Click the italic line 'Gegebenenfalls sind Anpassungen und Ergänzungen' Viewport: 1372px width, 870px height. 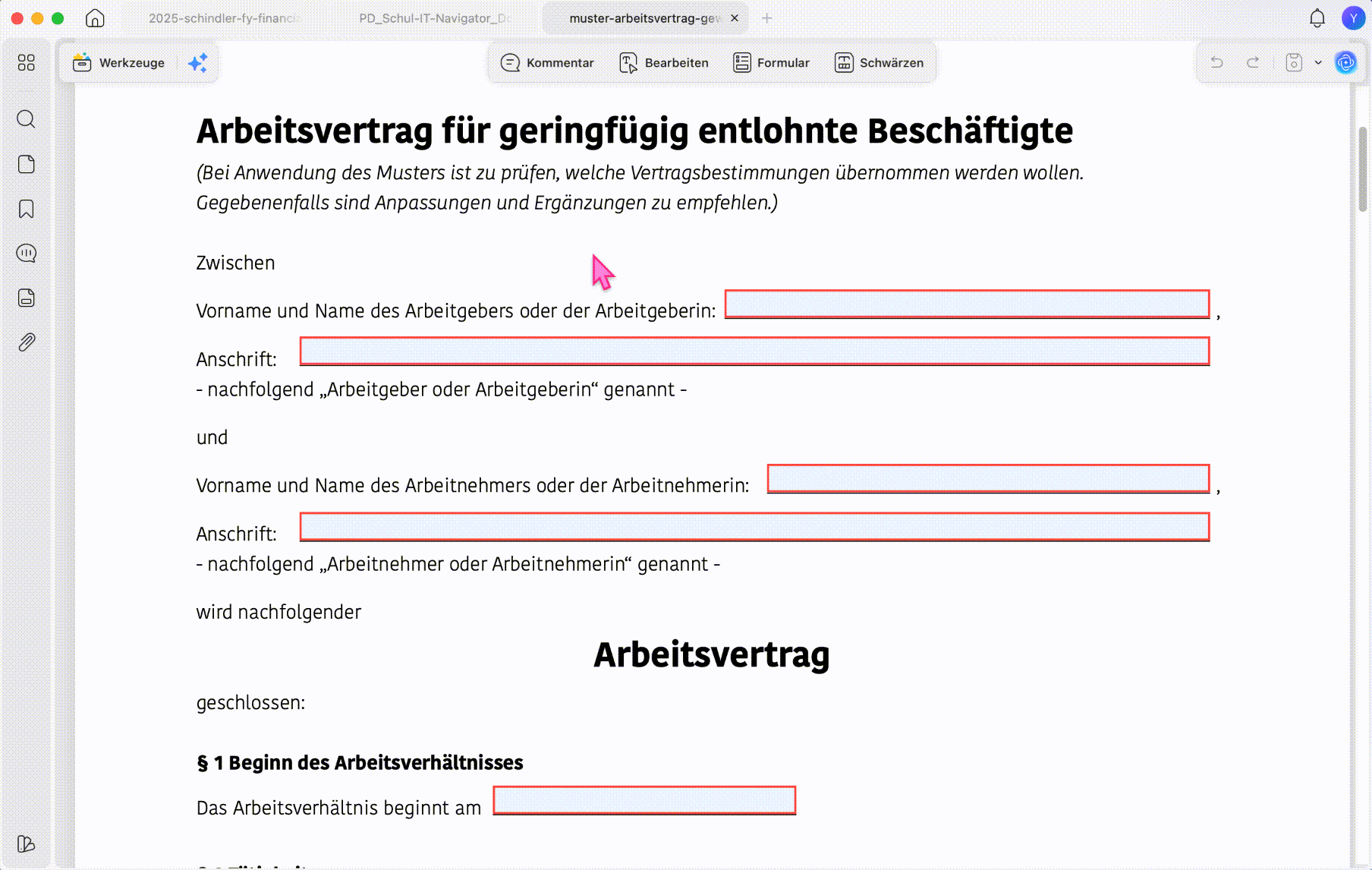point(487,203)
